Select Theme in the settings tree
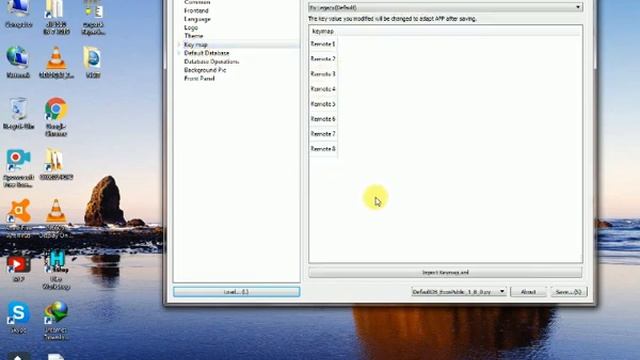 tap(193, 36)
